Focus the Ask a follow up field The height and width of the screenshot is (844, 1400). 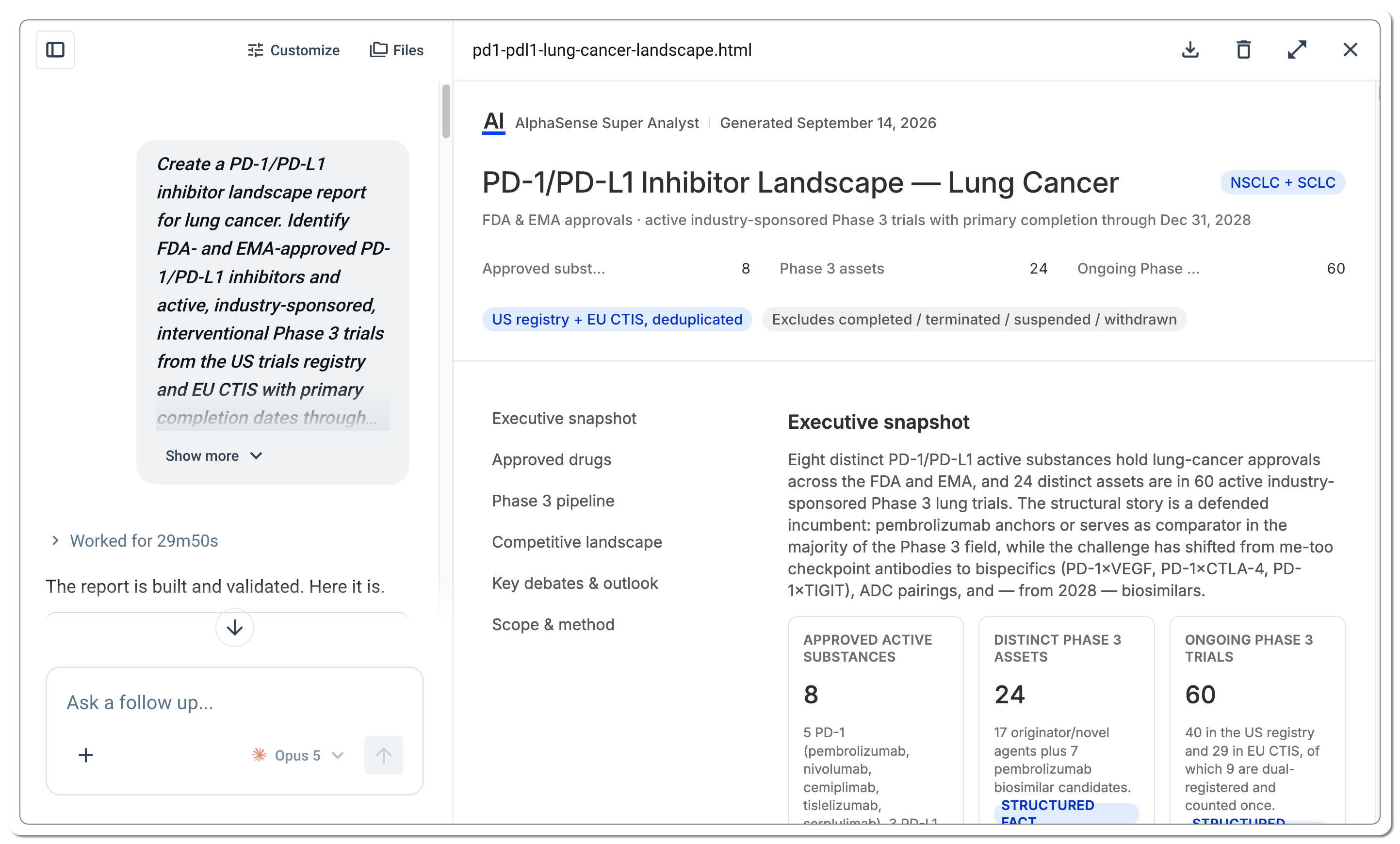click(235, 702)
